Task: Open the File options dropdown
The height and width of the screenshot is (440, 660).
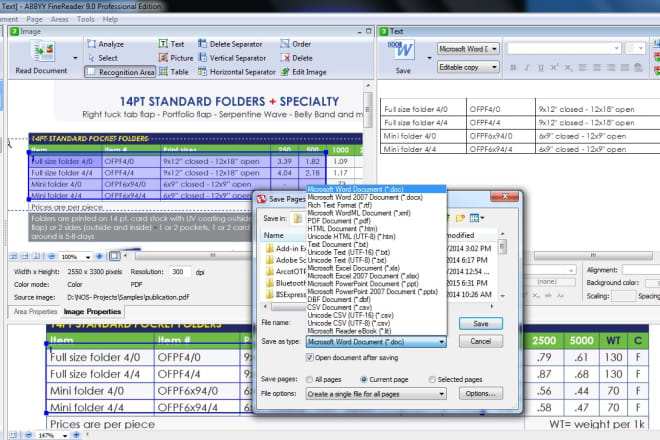Action: pyautogui.click(x=376, y=394)
